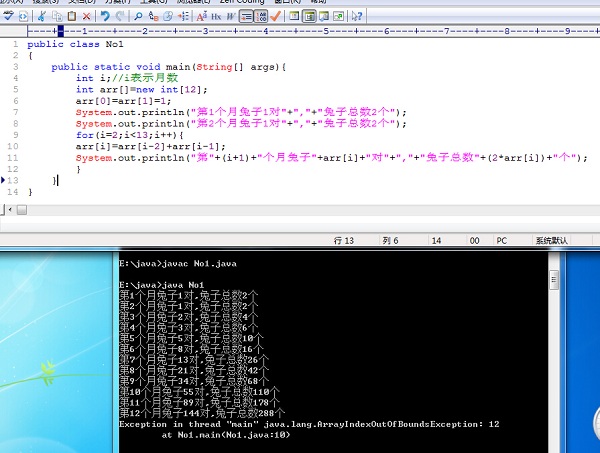Click the "public static void main" line
600x453 pixels.
tap(168, 67)
